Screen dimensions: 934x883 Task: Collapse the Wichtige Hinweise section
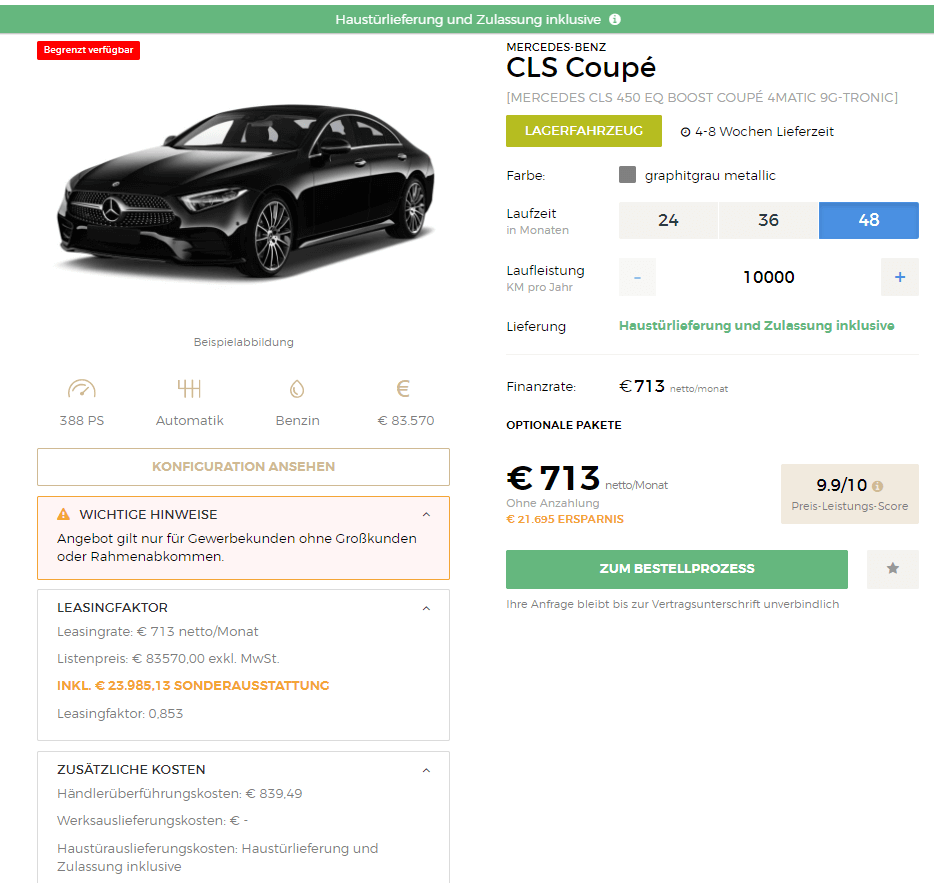[426, 515]
